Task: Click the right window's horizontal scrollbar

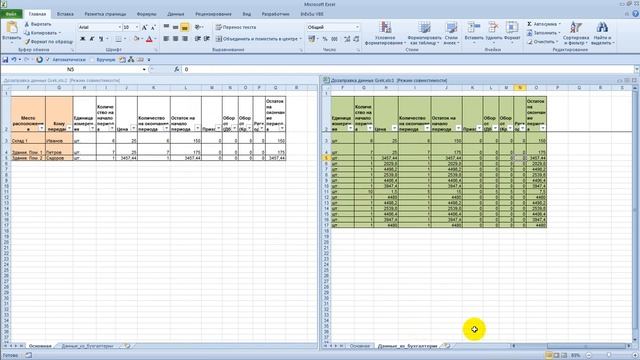Action: 570,346
